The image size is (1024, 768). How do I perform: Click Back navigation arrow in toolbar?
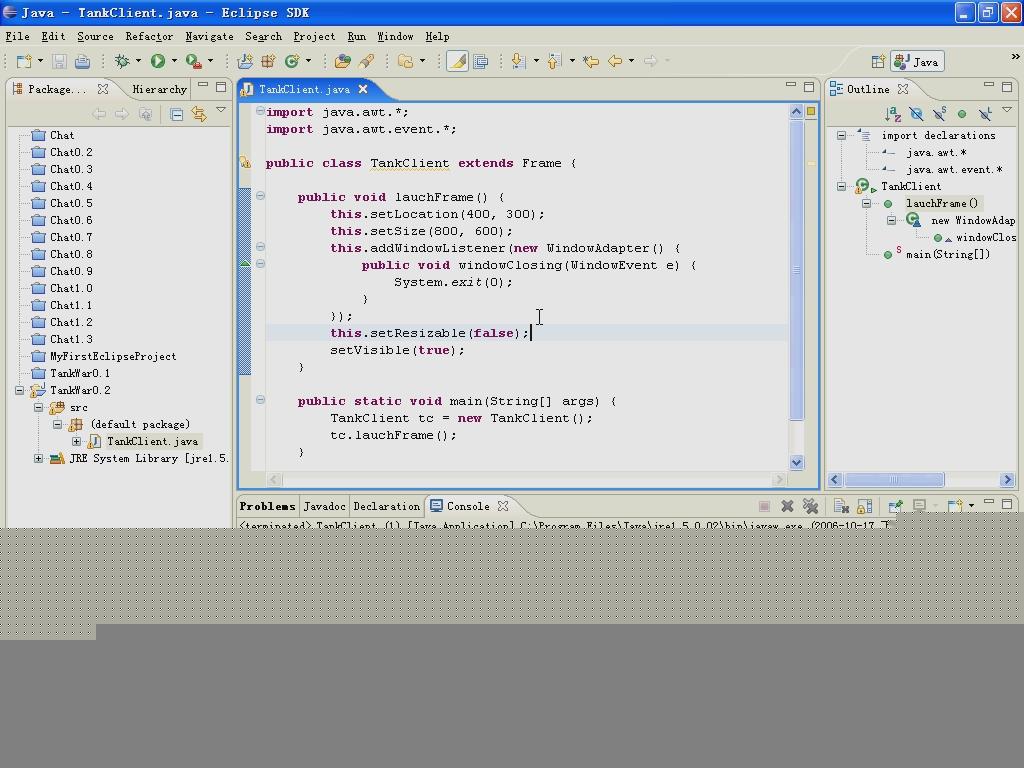[x=615, y=61]
